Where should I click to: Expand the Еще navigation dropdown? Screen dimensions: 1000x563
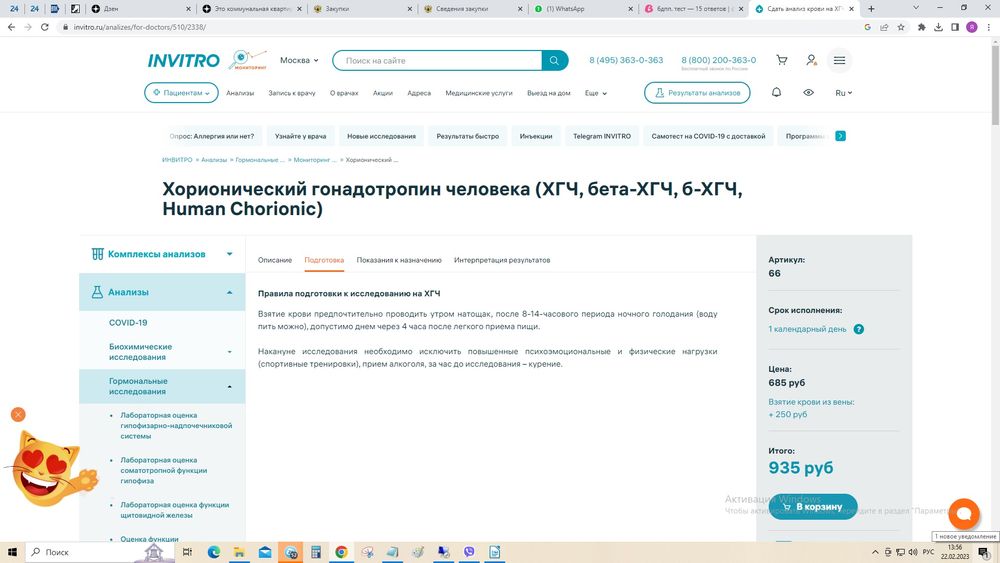point(596,93)
